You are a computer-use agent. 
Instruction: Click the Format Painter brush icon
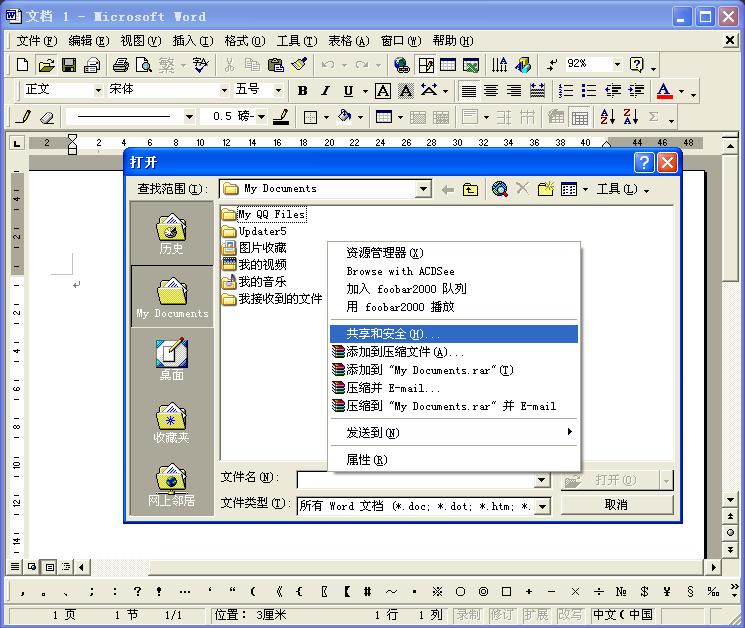point(299,65)
